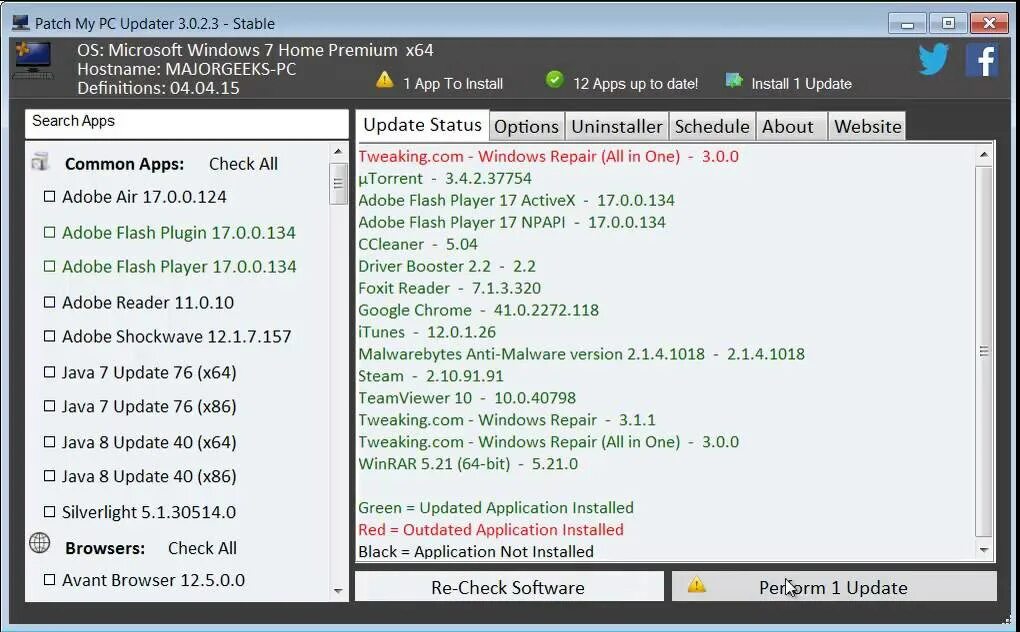Image resolution: width=1020 pixels, height=632 pixels.
Task: Click the Common Apps category icon
Action: (x=40, y=161)
